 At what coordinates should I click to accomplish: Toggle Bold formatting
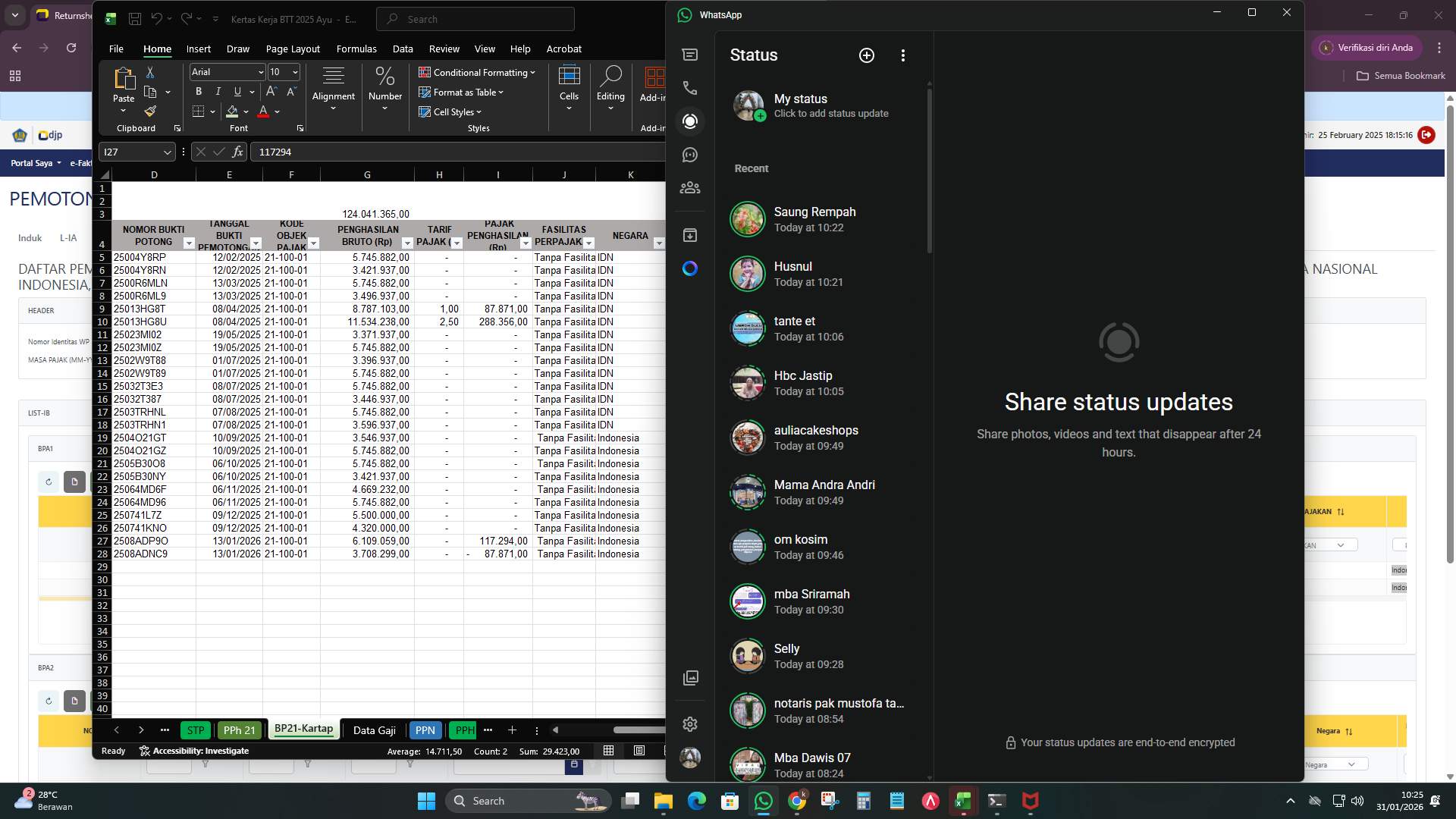click(x=198, y=91)
